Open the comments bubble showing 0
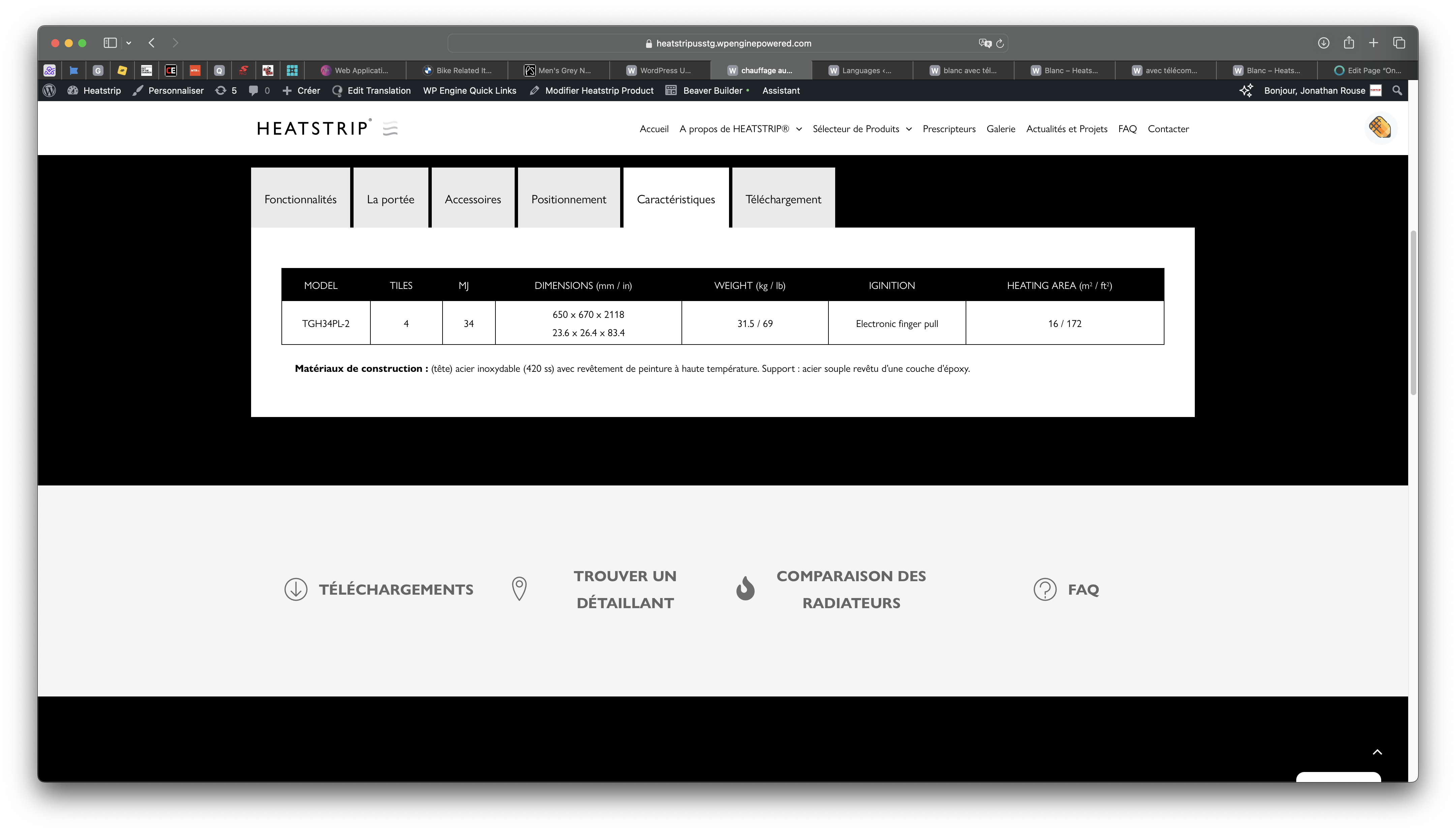The height and width of the screenshot is (832, 1456). tap(259, 90)
